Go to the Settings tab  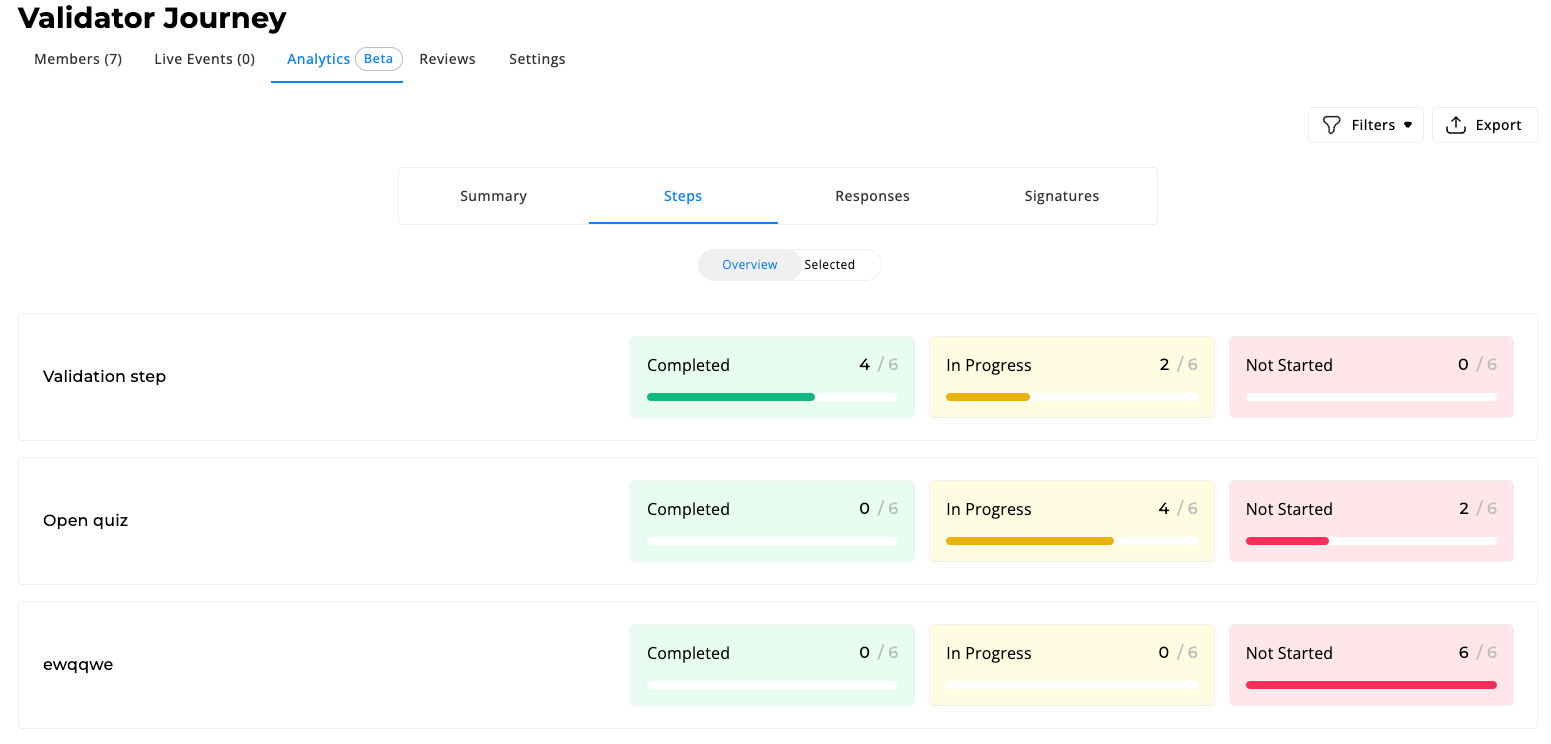click(537, 59)
